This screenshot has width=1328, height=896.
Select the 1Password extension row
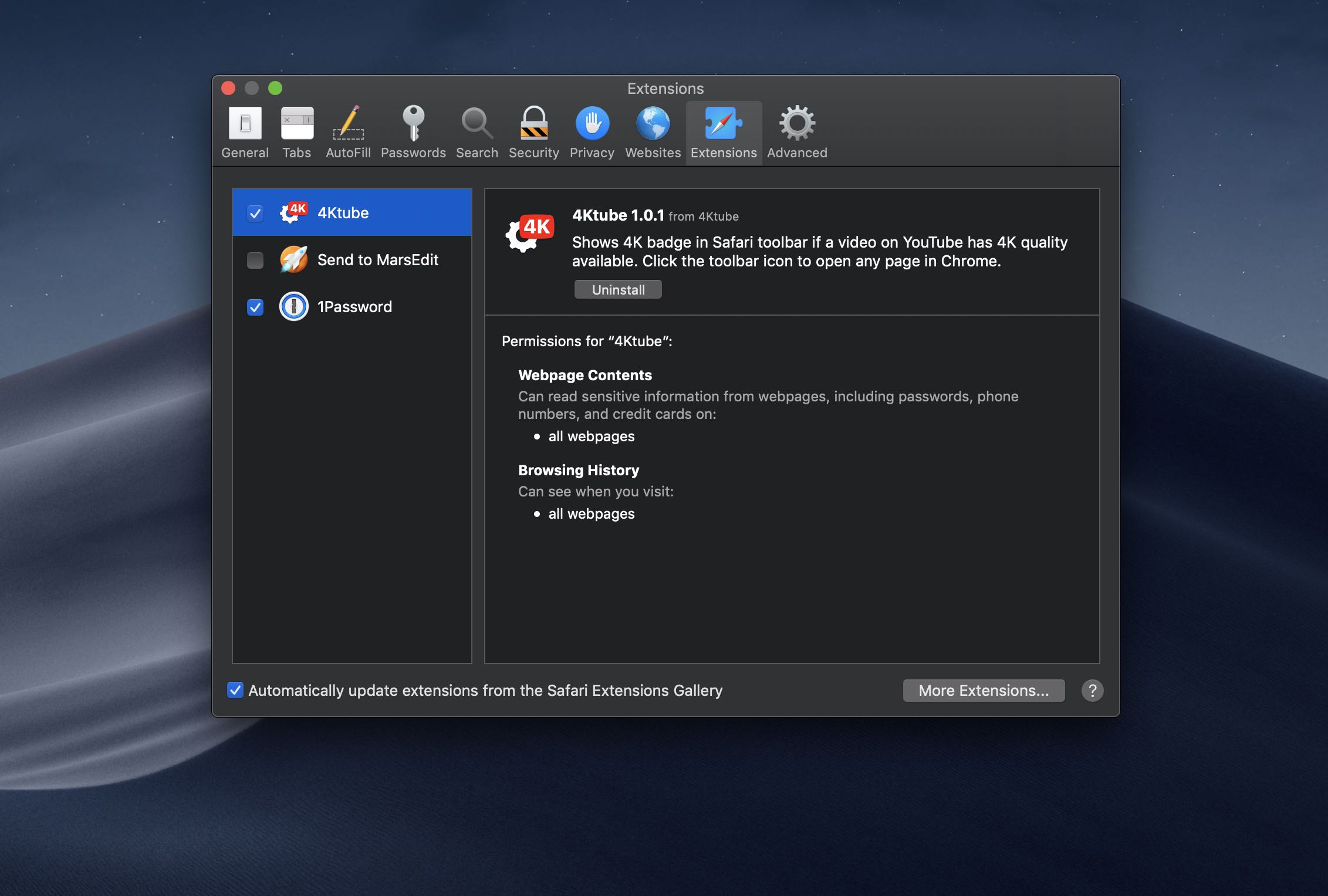tap(352, 306)
